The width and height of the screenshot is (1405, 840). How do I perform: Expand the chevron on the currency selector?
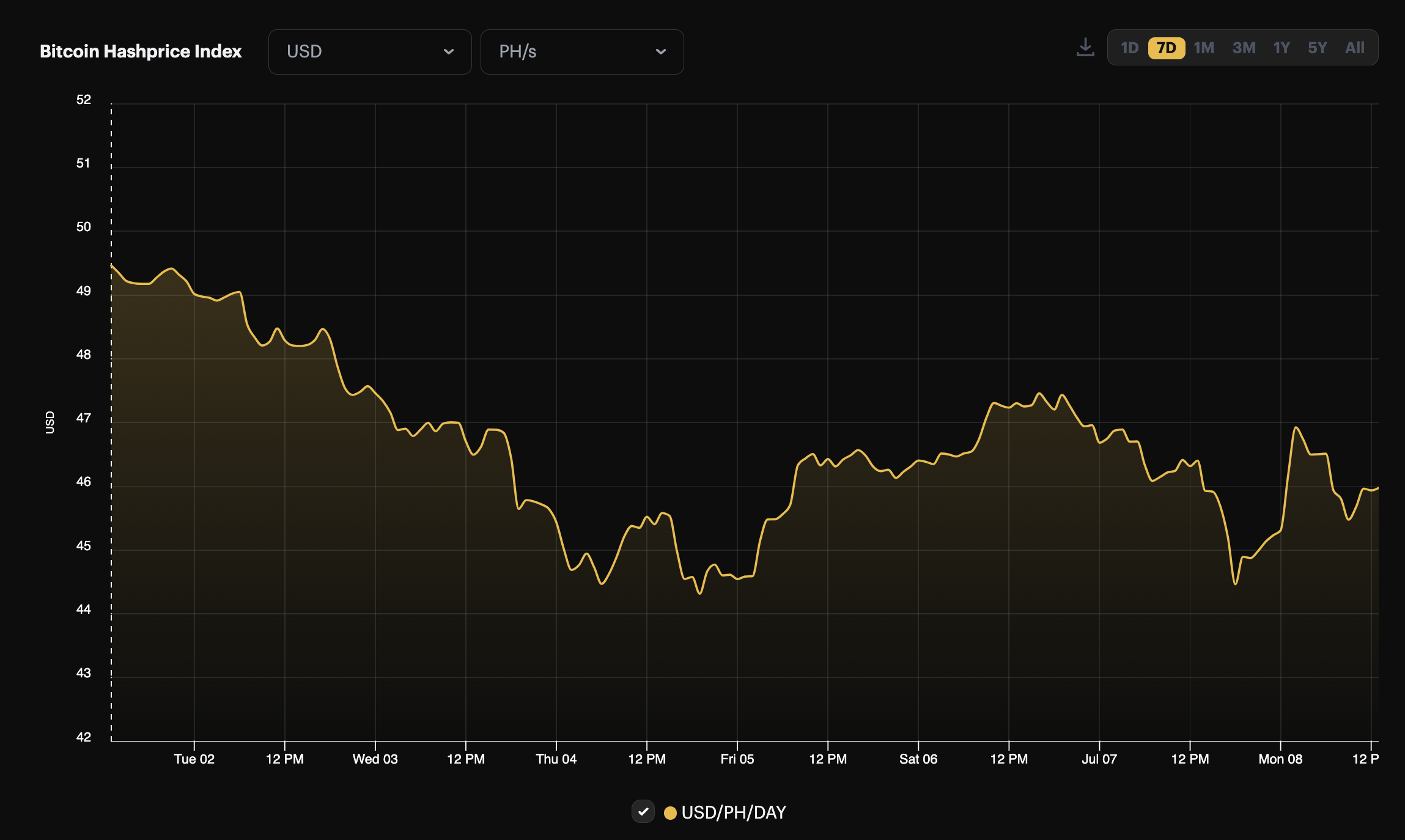pyautogui.click(x=449, y=52)
